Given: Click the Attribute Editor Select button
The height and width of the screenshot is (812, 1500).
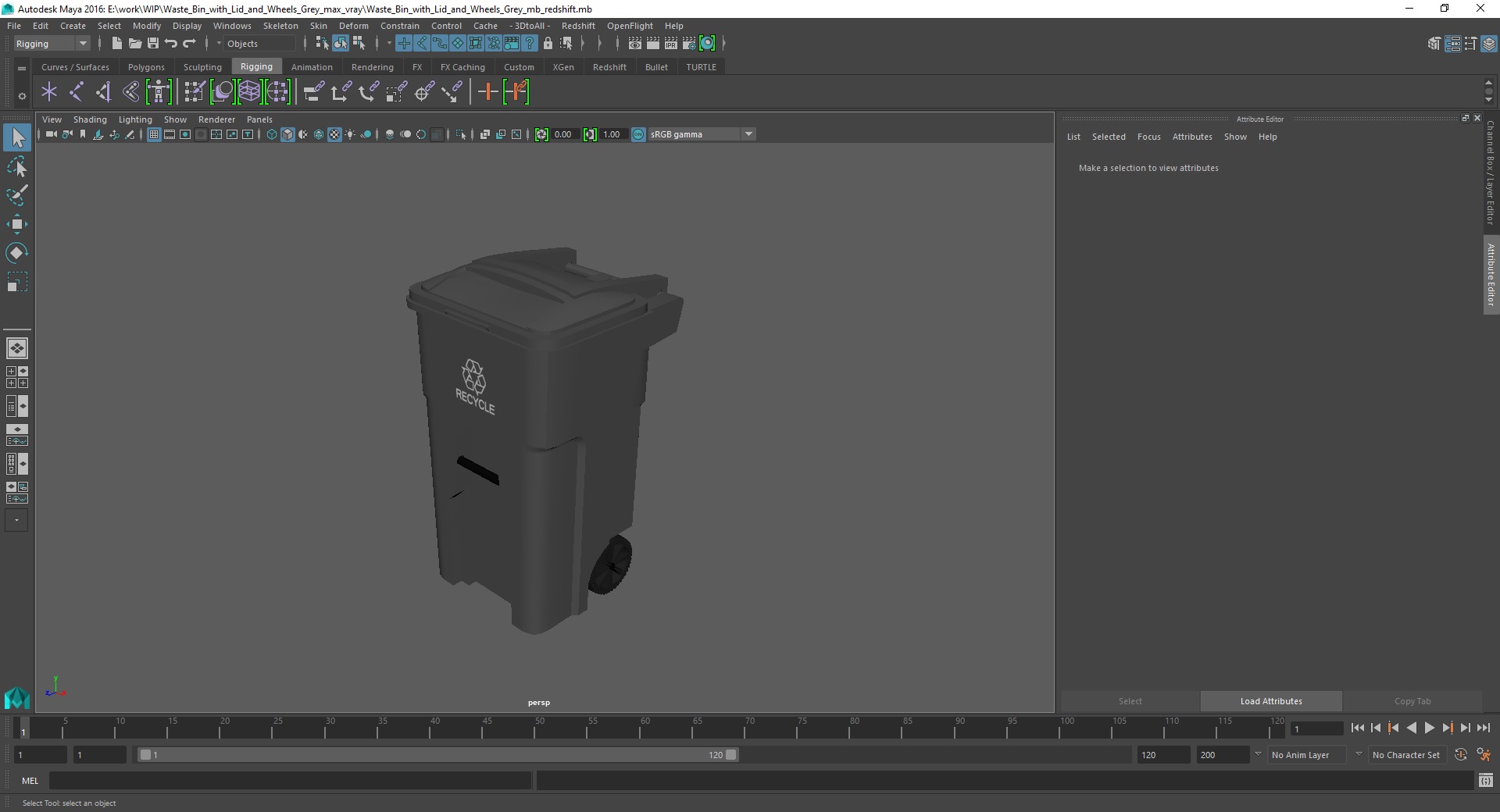Looking at the screenshot, I should pyautogui.click(x=1130, y=701).
